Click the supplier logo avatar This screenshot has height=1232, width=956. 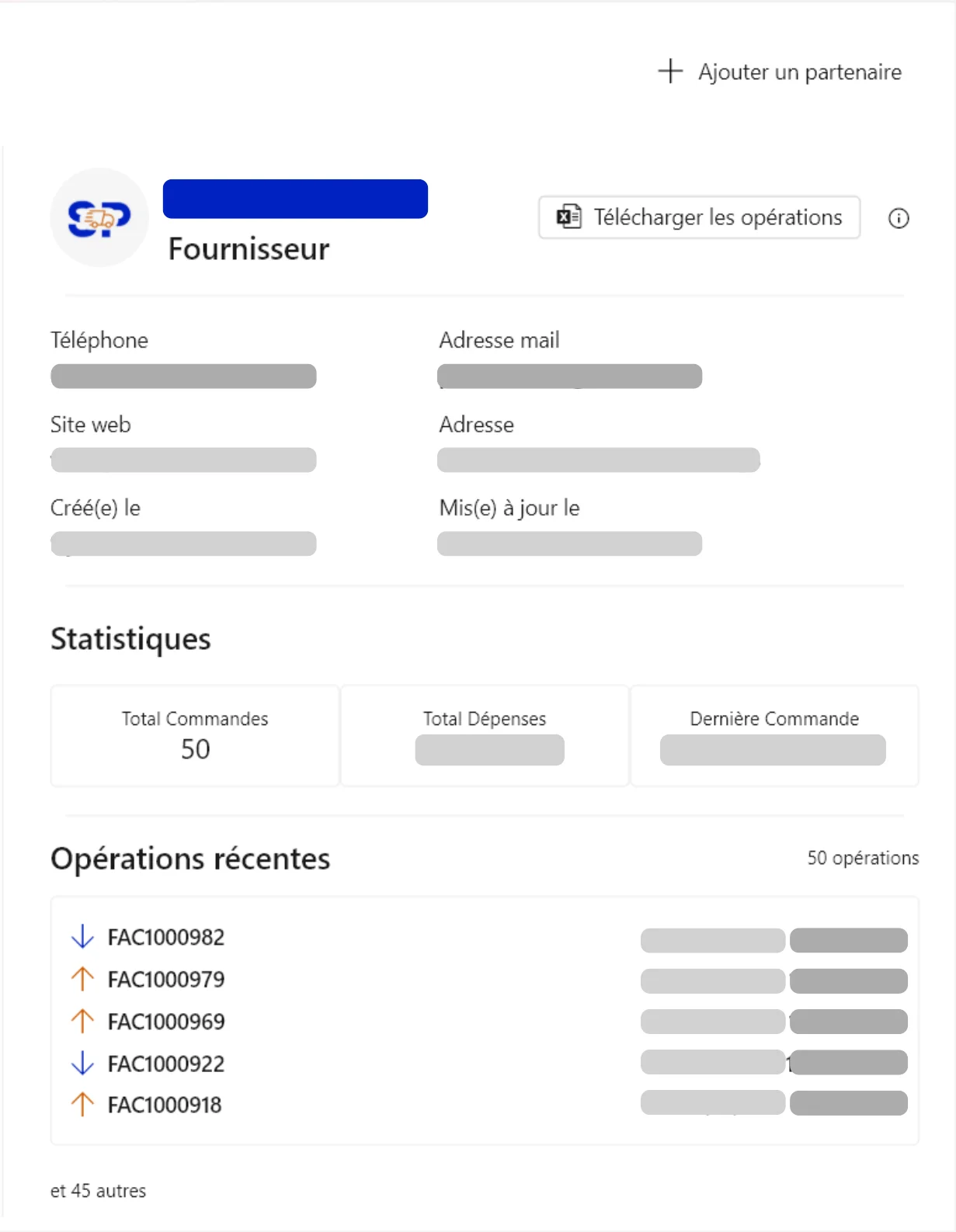point(99,218)
